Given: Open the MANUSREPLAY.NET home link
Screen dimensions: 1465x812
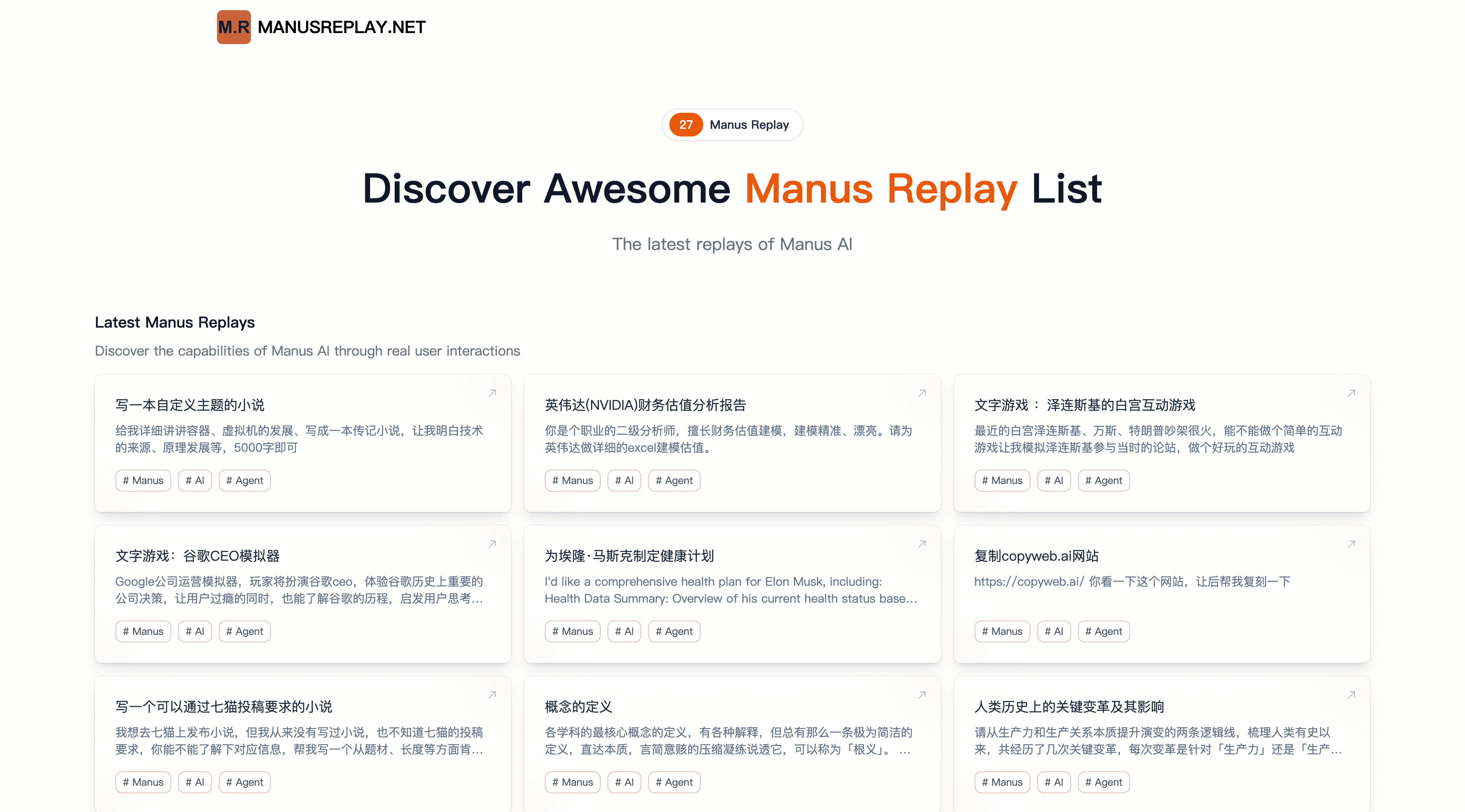Looking at the screenshot, I should coord(341,27).
